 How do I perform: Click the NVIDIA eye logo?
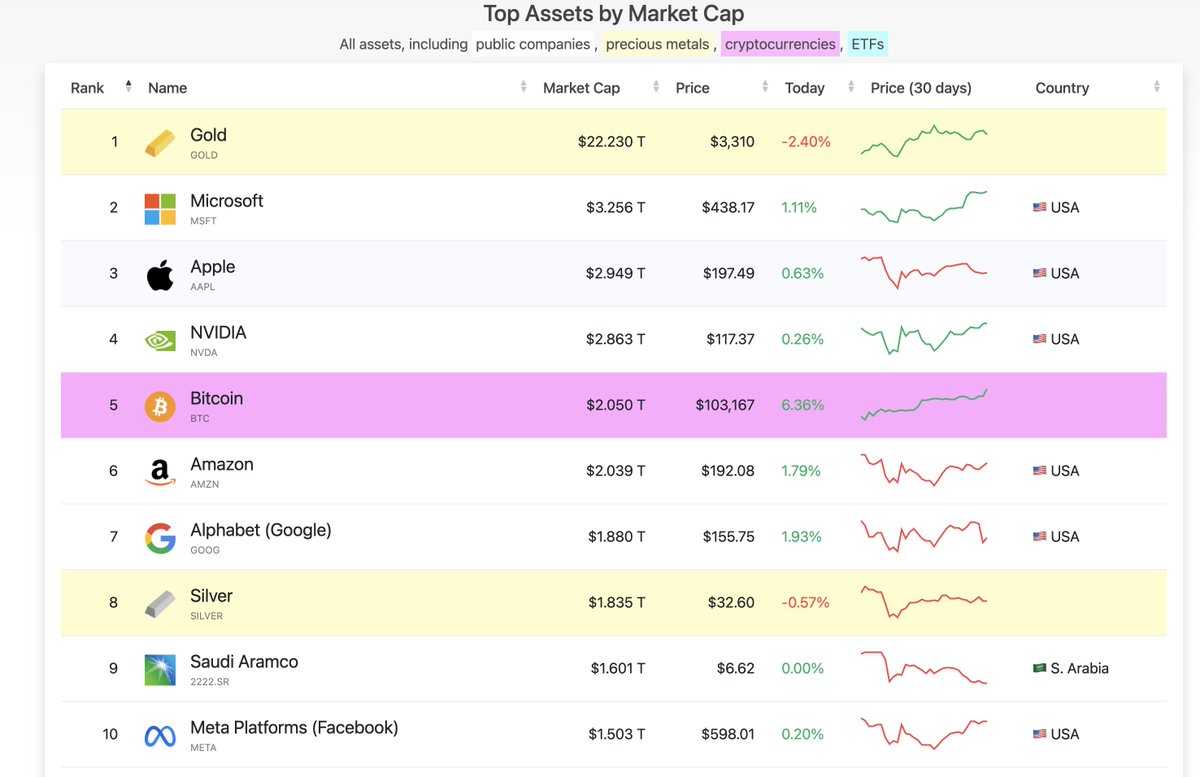(159, 339)
